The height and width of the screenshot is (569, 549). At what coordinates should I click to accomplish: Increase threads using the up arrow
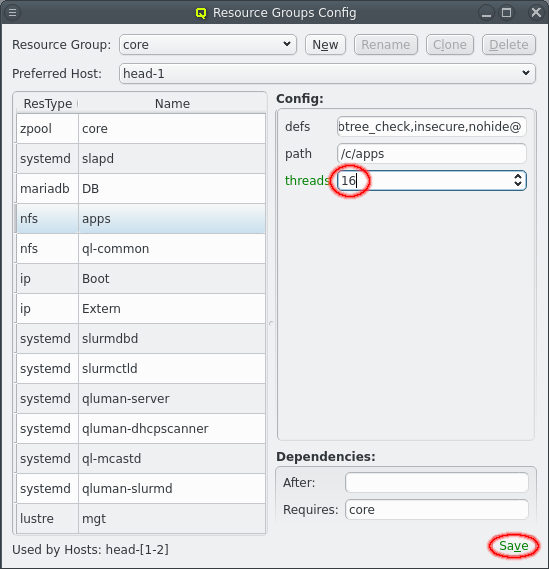[518, 176]
